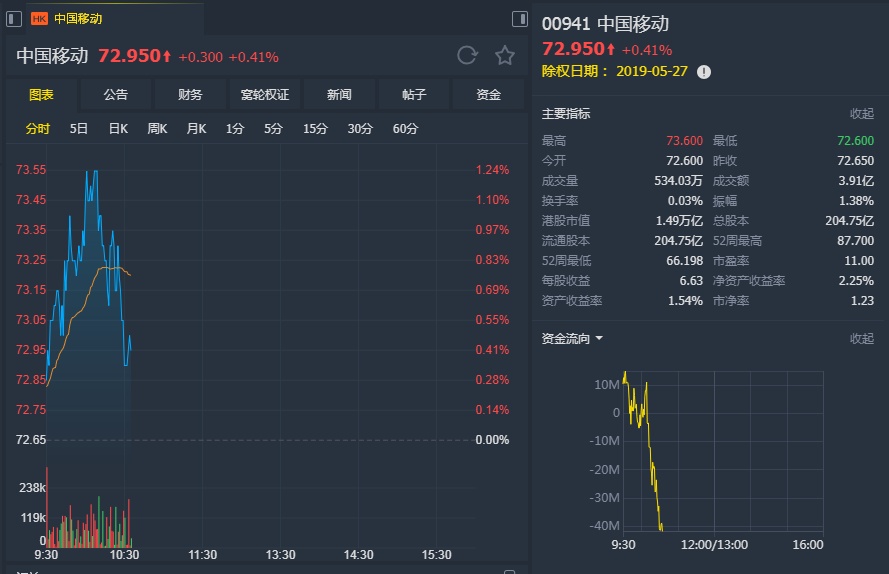Click the HK market badge icon

tap(40, 18)
